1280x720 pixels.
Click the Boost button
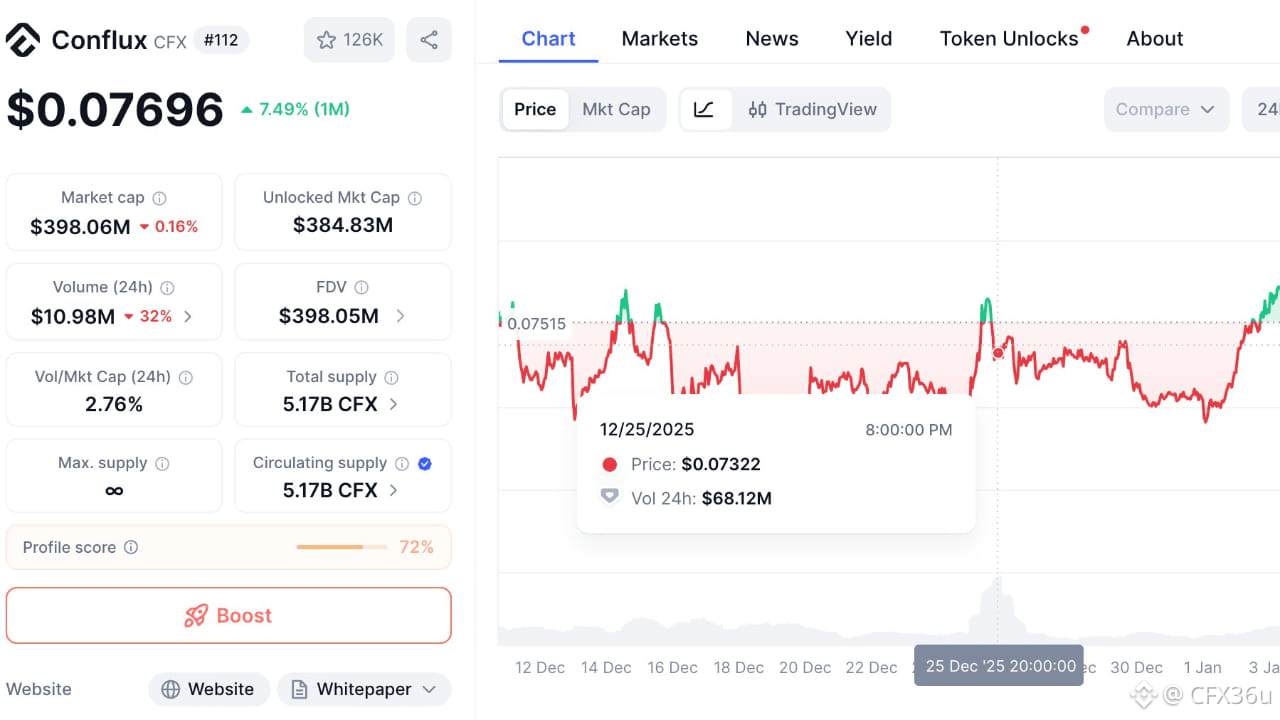coord(229,615)
